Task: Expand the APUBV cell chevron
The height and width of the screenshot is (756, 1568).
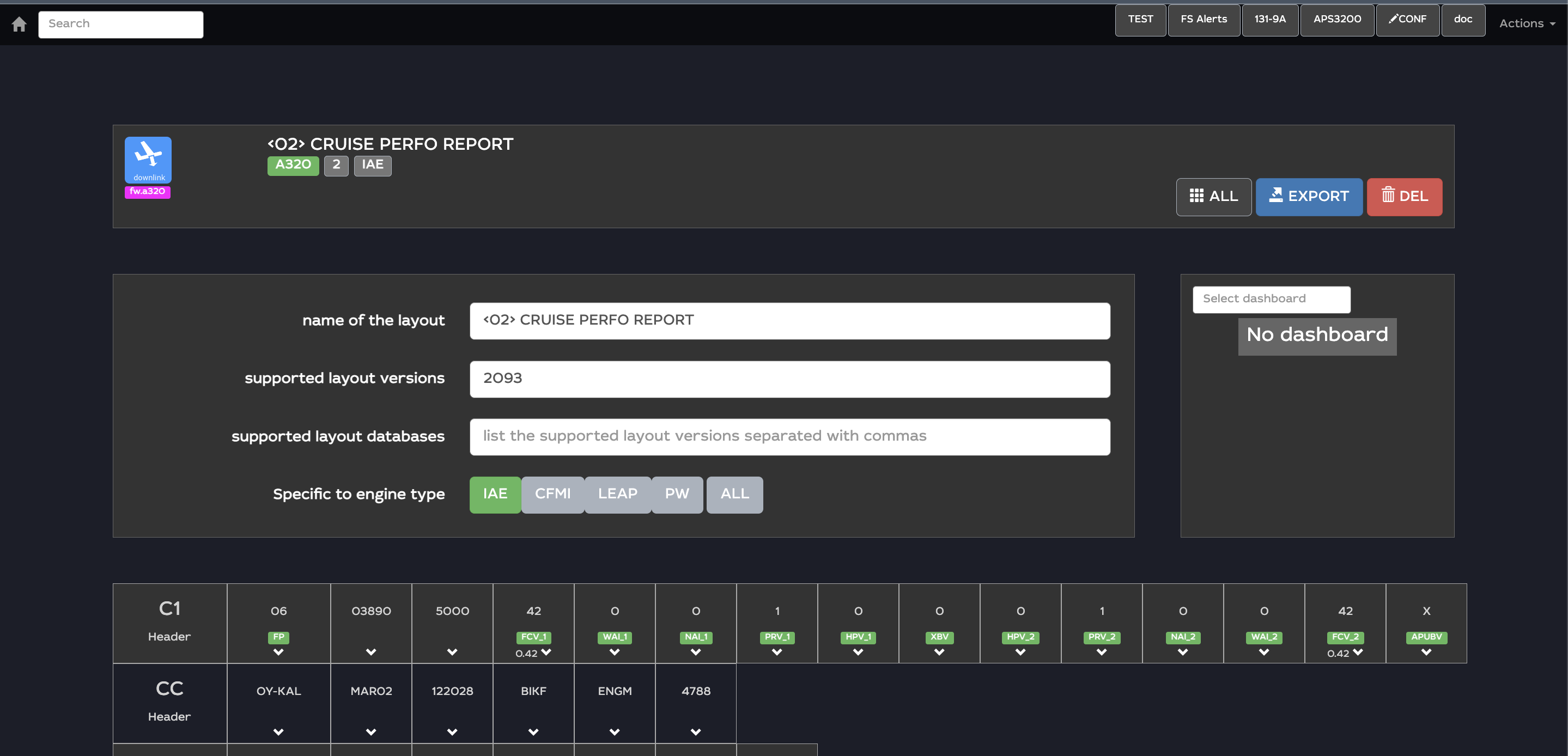Action: pos(1426,652)
